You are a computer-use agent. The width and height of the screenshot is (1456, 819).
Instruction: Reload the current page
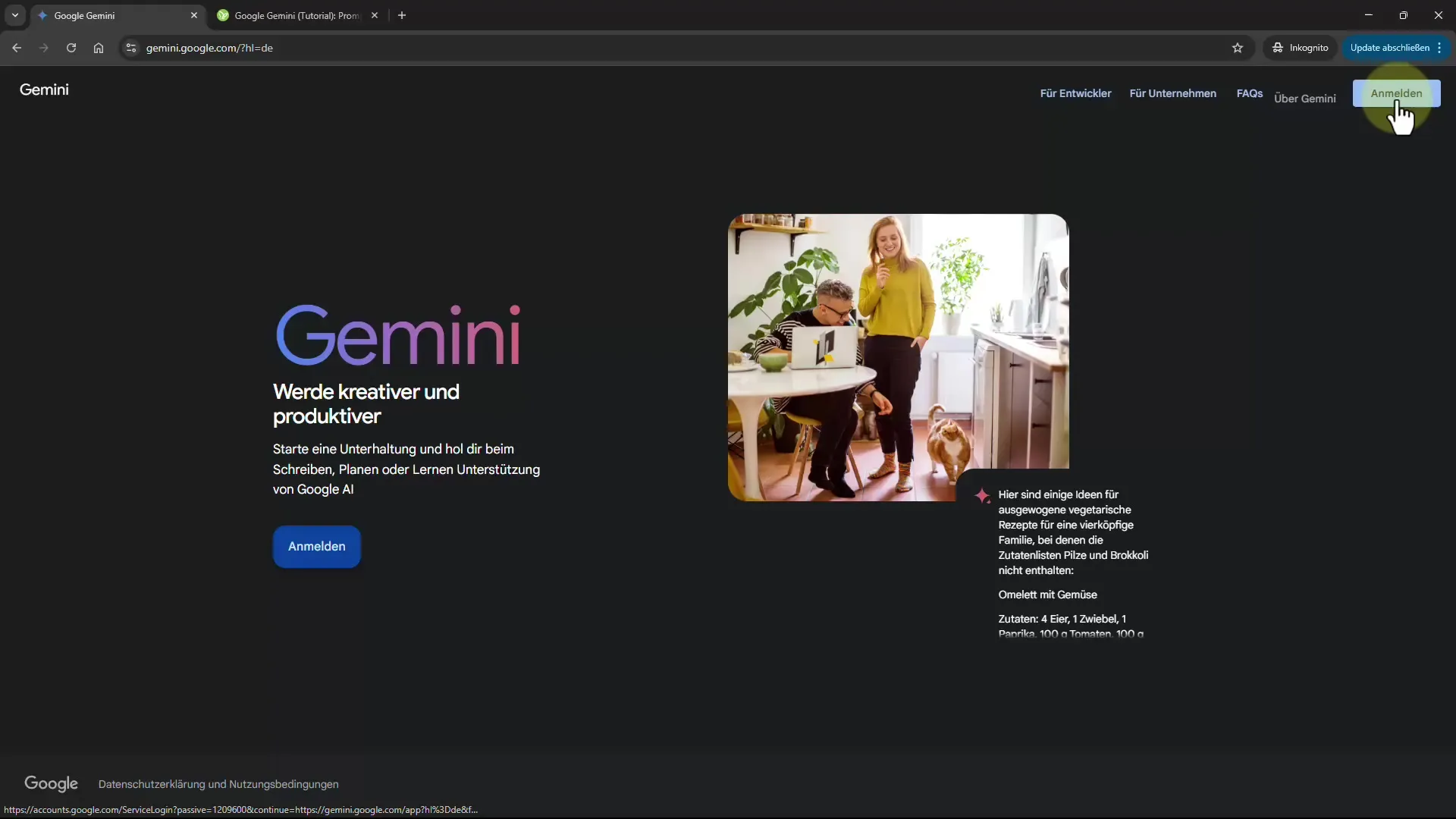click(71, 48)
